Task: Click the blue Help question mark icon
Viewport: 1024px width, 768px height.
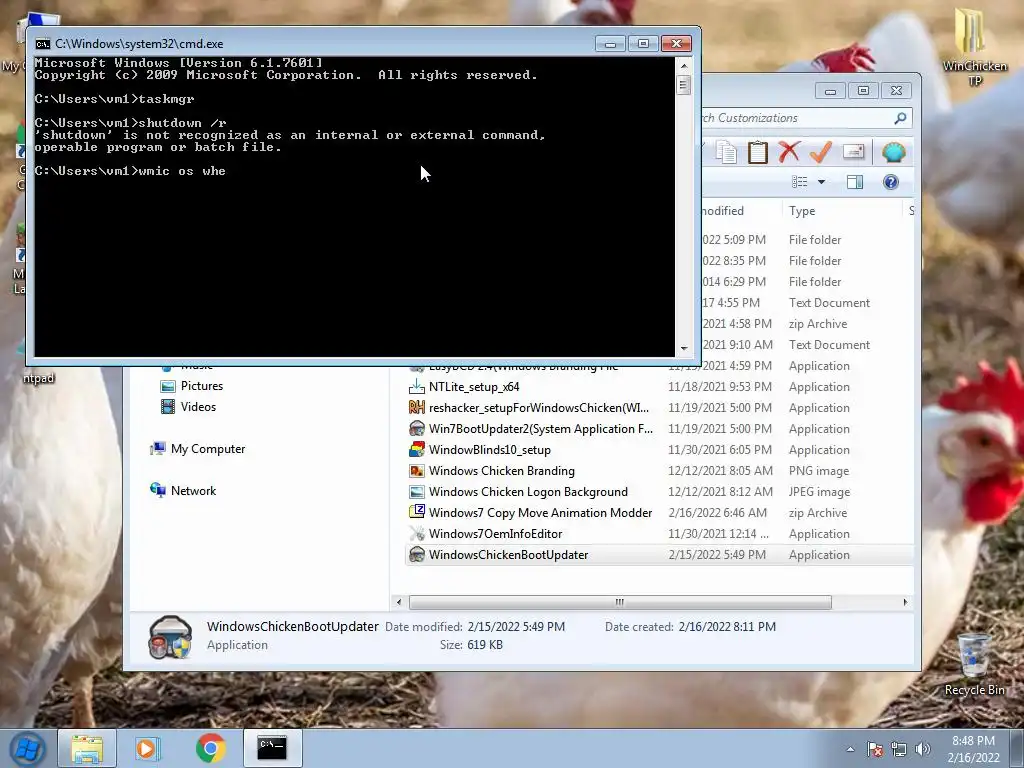Action: (x=891, y=182)
